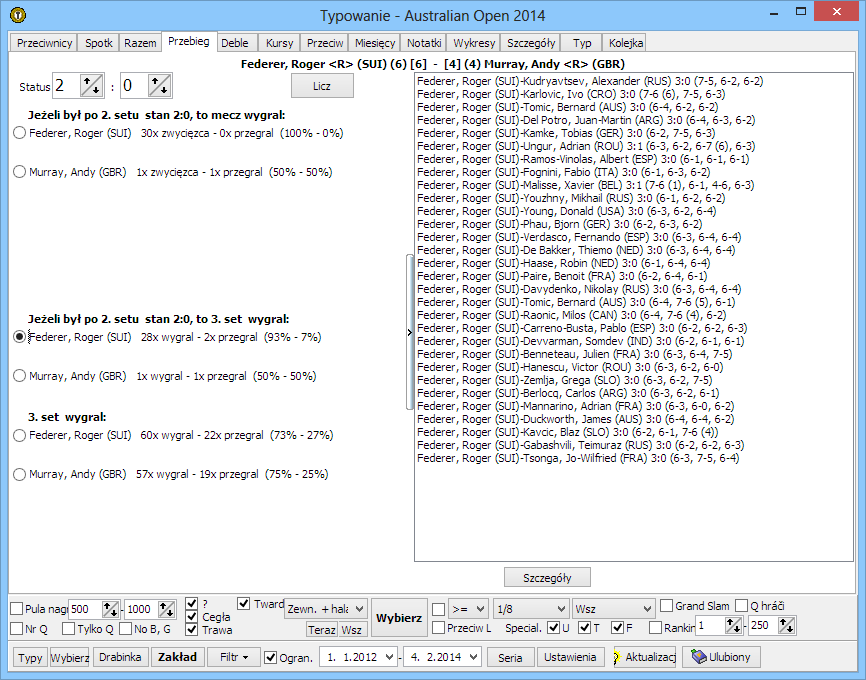Select Federer 60x wygral radio button
The width and height of the screenshot is (866, 680).
[19, 435]
